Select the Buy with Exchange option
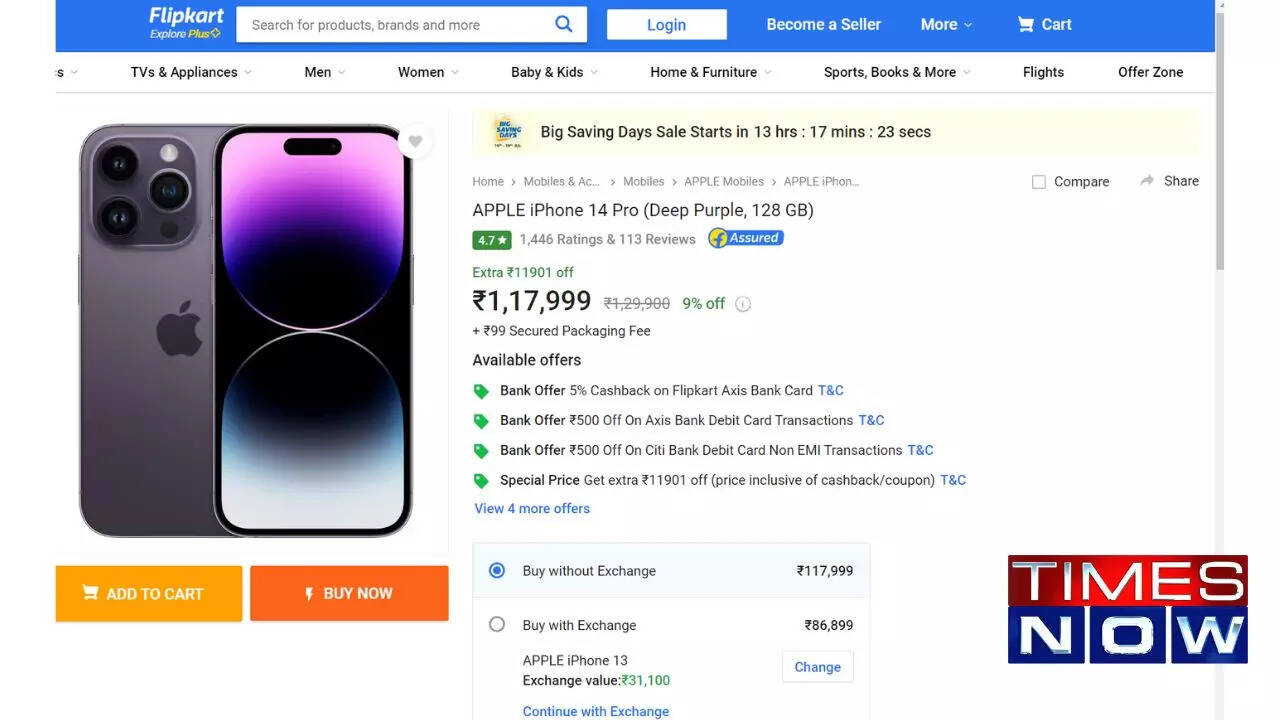The image size is (1280, 720). click(x=497, y=624)
